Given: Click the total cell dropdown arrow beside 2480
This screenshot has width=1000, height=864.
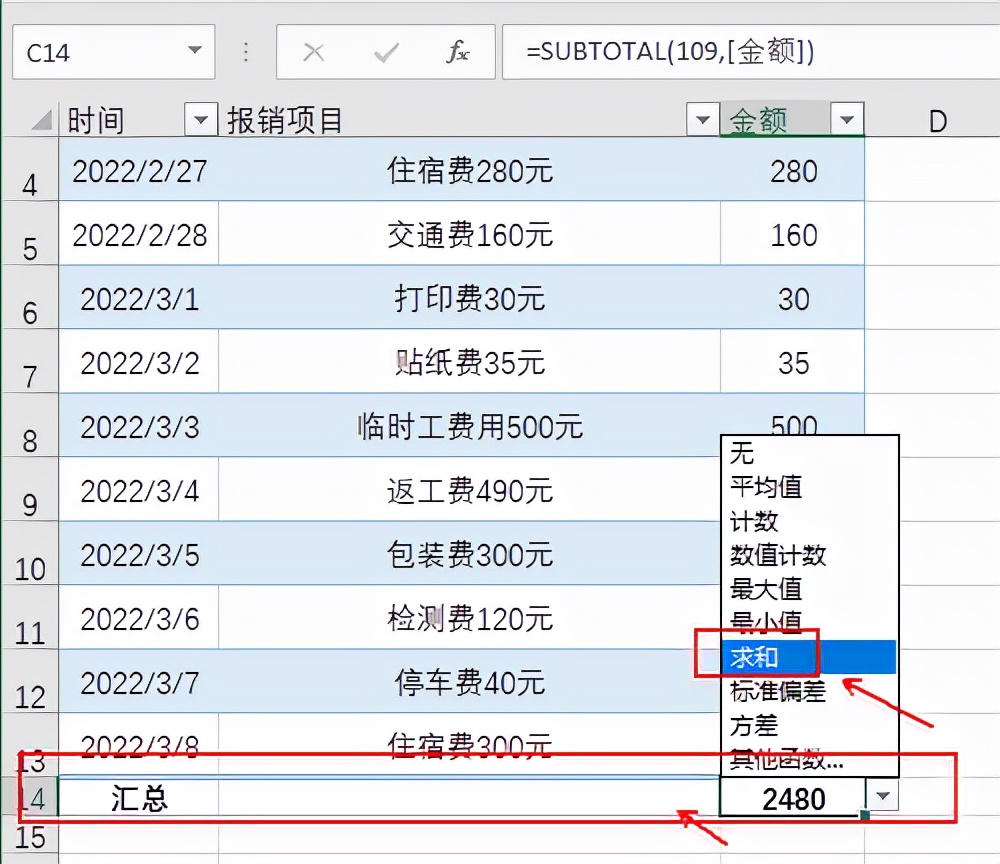Looking at the screenshot, I should tap(883, 796).
